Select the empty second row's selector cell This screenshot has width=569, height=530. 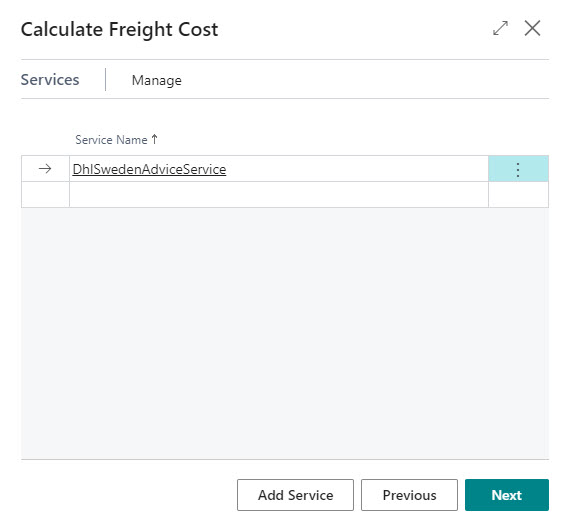pos(45,195)
